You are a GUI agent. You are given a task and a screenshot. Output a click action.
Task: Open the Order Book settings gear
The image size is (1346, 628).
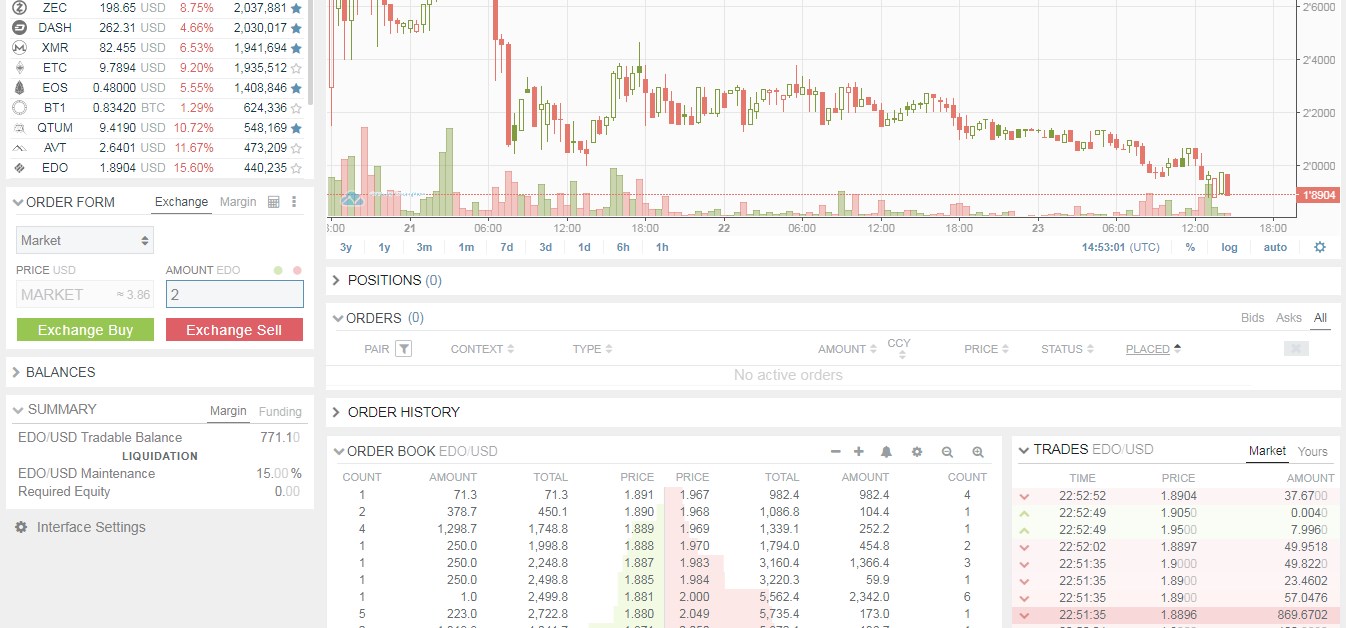point(917,451)
